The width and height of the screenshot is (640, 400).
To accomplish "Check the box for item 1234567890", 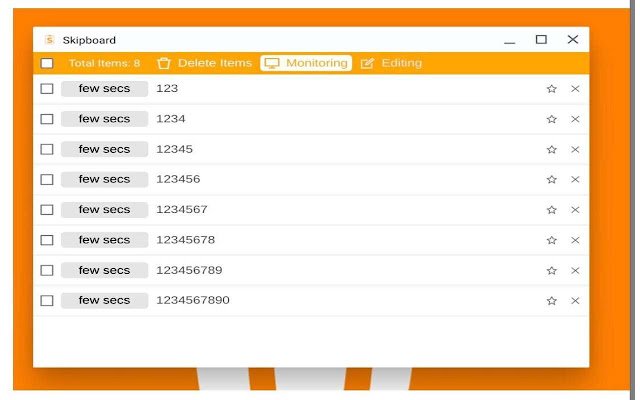I will (47, 301).
